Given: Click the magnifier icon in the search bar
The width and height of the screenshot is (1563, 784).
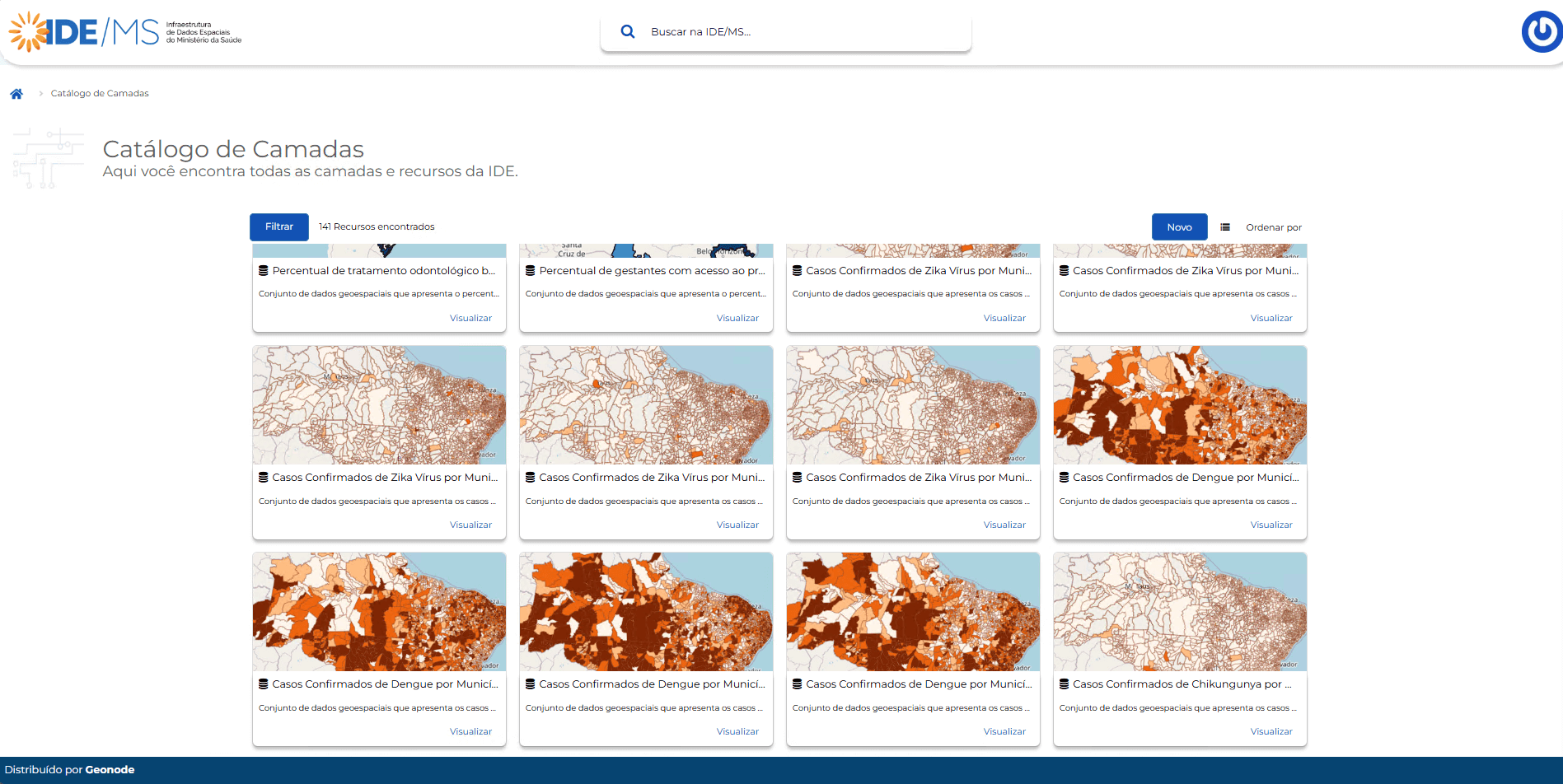Looking at the screenshot, I should (x=627, y=31).
